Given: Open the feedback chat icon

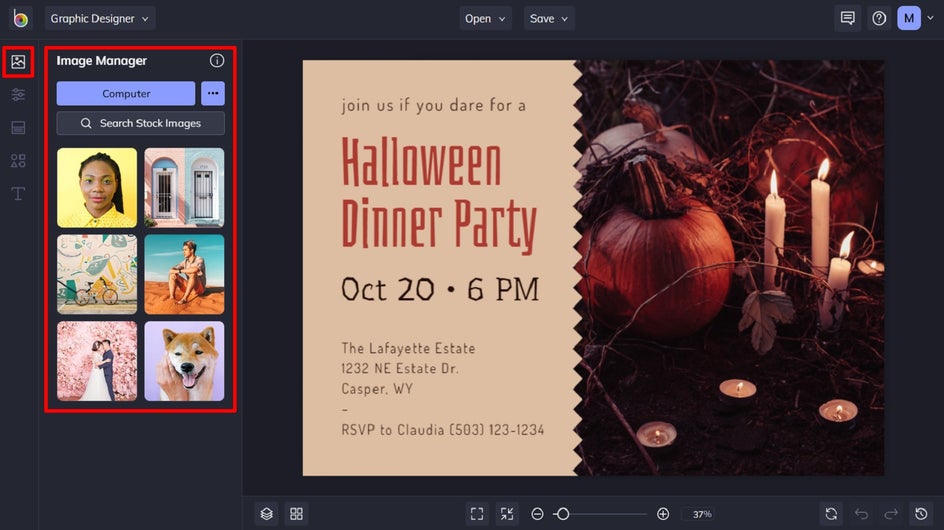Looking at the screenshot, I should [x=848, y=19].
